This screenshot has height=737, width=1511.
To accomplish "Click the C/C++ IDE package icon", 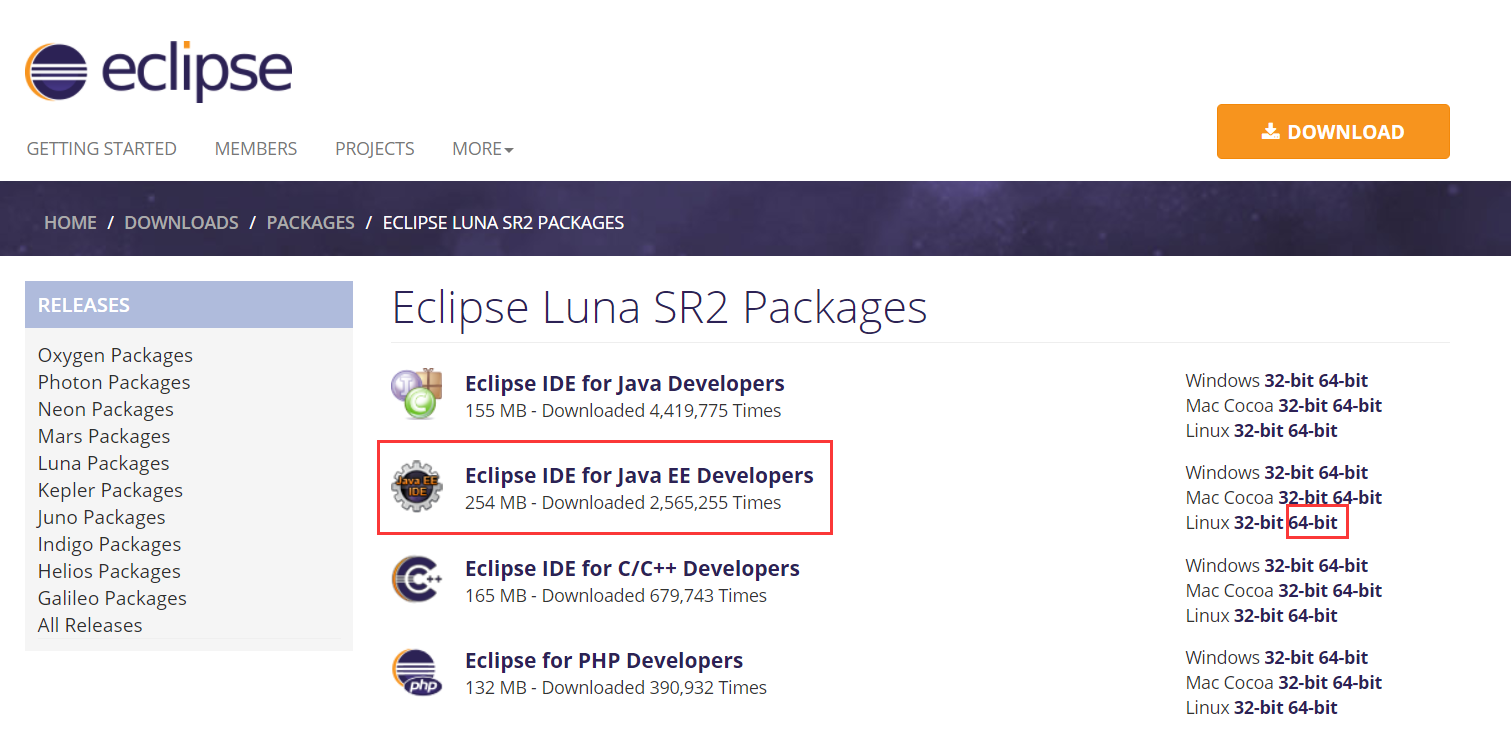I will (417, 578).
